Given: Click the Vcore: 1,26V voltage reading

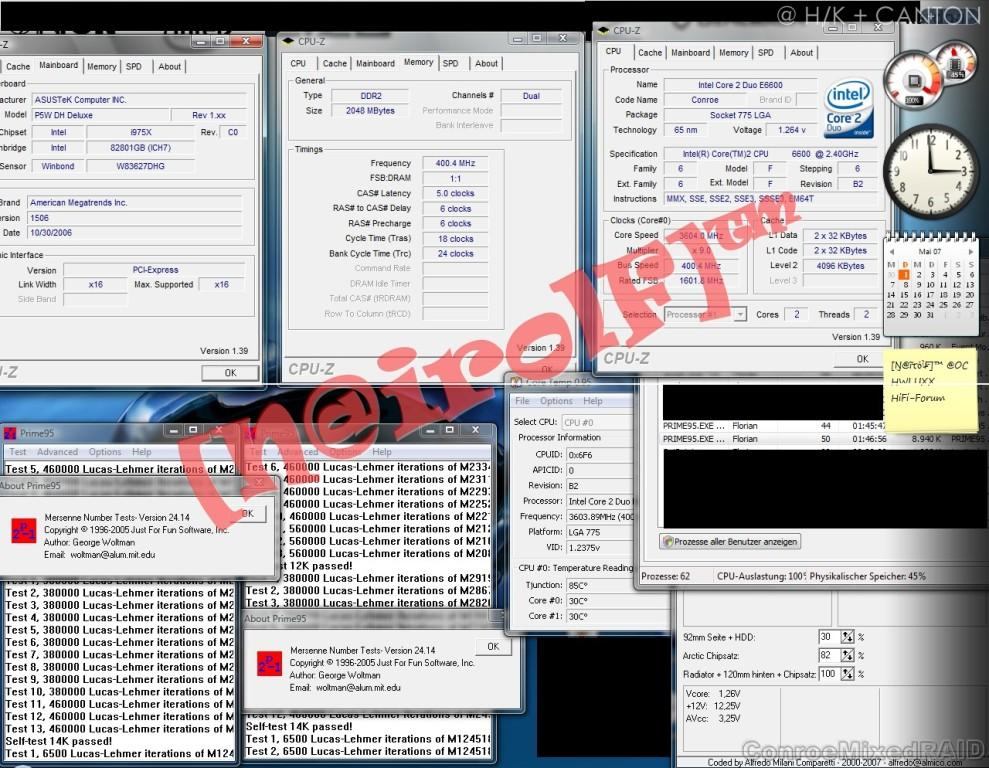Looking at the screenshot, I should (713, 694).
